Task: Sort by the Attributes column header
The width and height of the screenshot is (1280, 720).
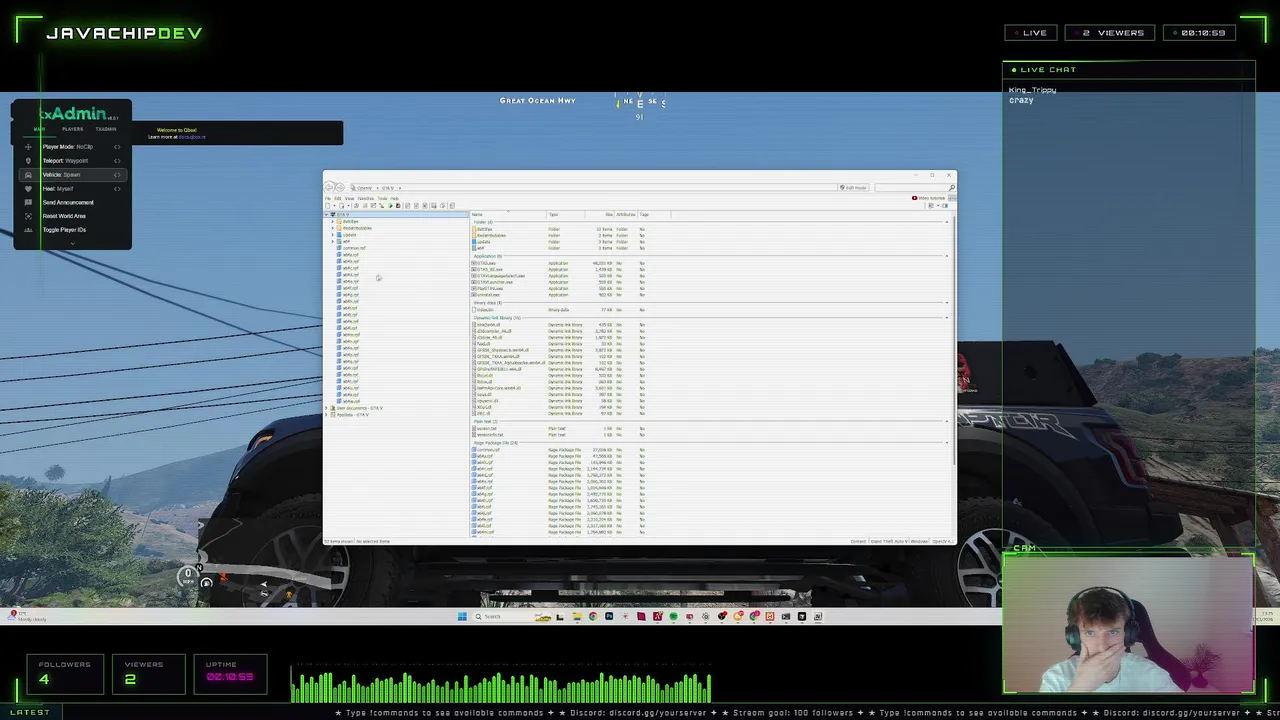Action: tap(625, 214)
